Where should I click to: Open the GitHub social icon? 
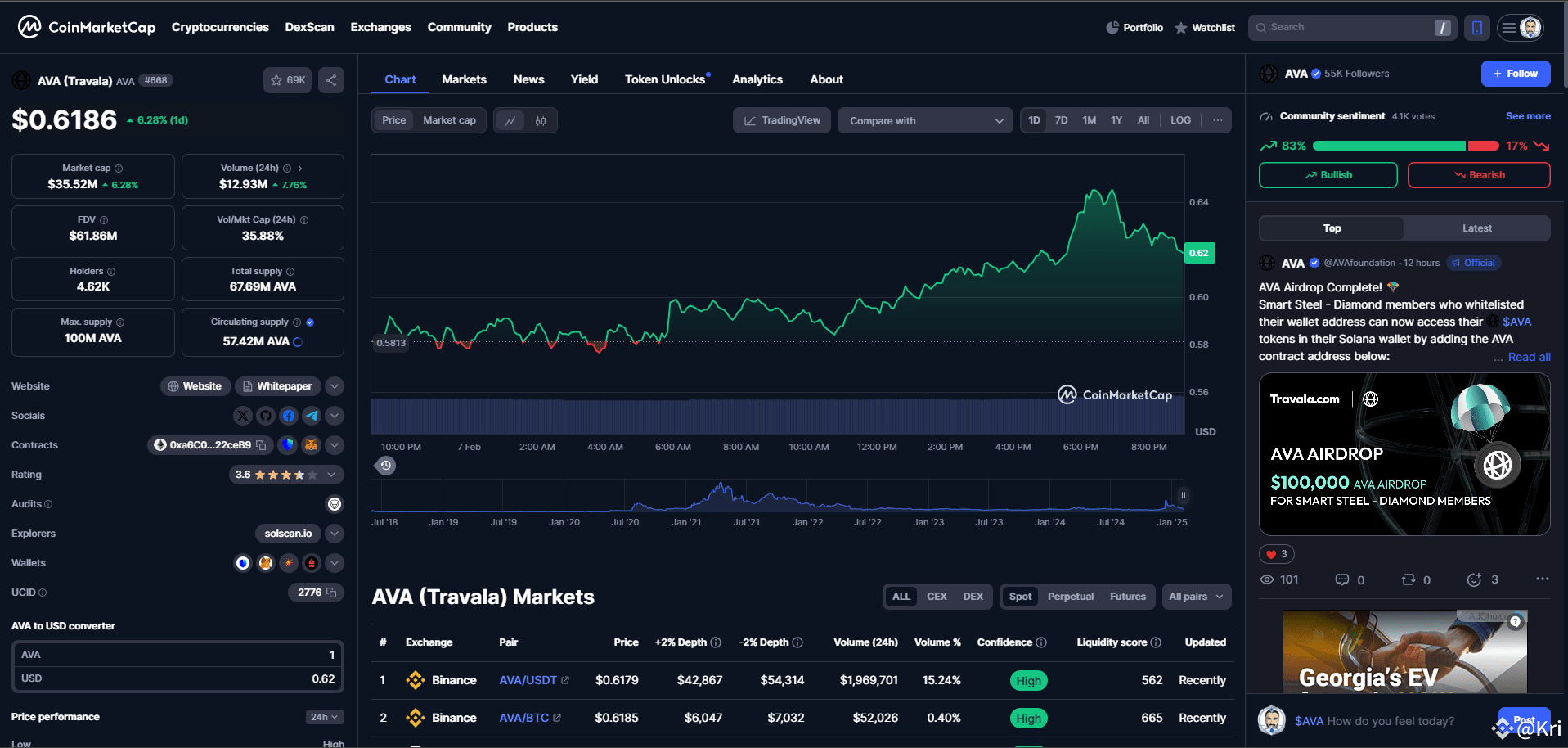coord(266,415)
